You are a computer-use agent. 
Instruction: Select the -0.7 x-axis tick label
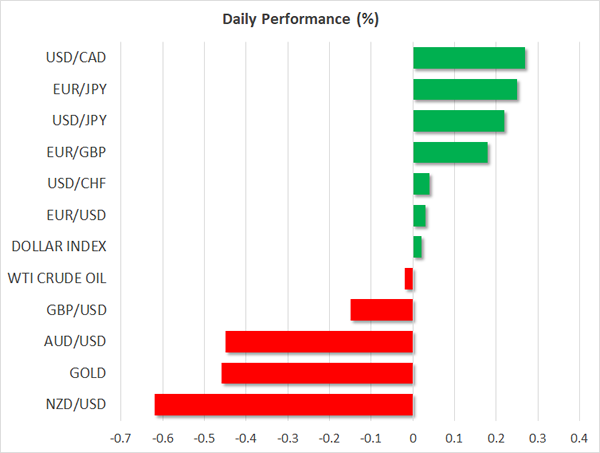[121, 438]
